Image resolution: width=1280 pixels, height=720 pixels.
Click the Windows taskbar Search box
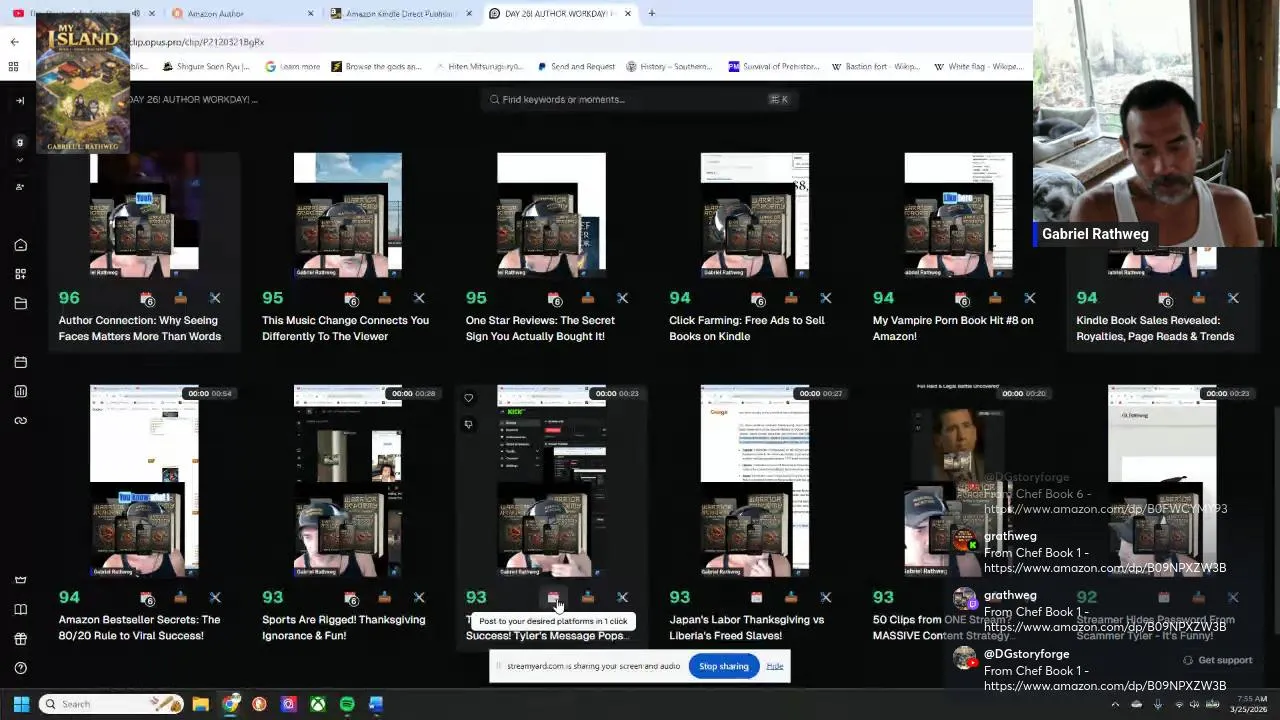point(112,704)
